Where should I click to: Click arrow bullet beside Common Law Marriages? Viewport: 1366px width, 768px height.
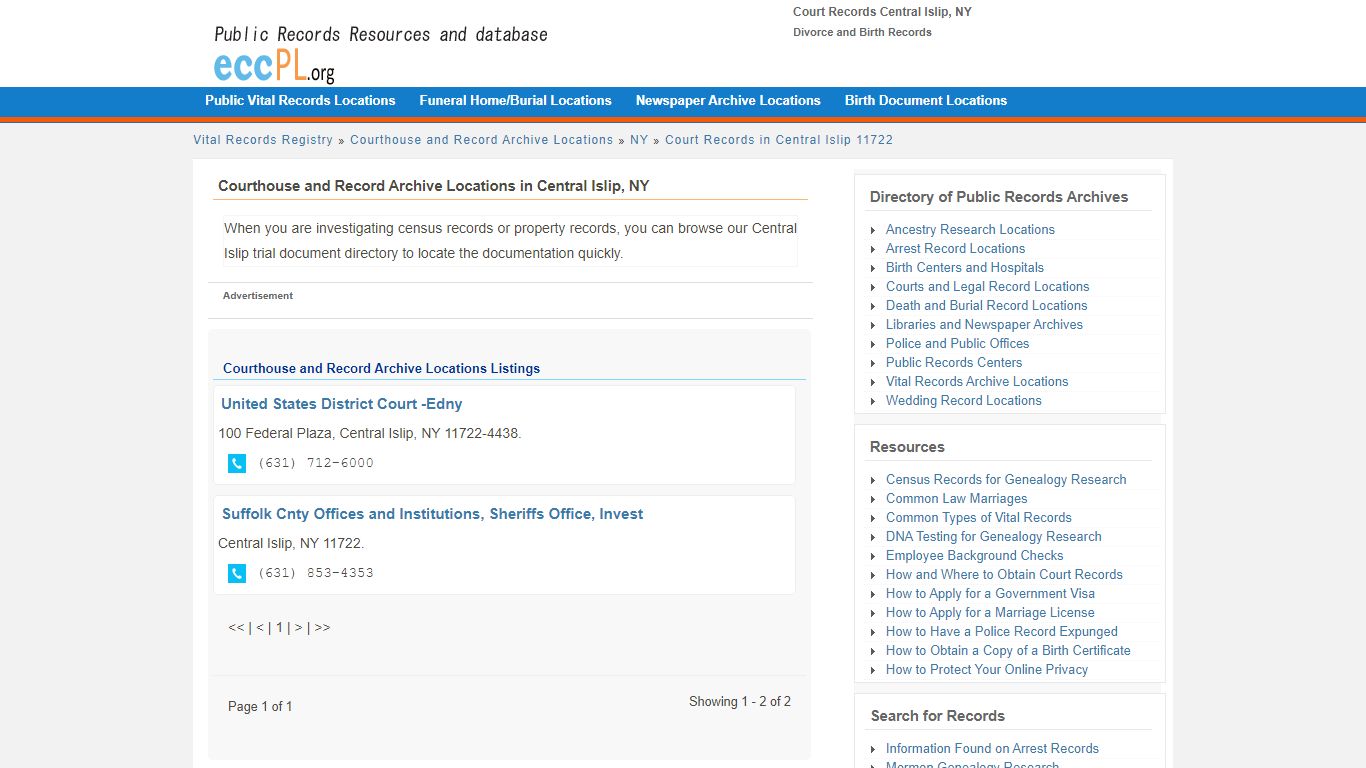(873, 499)
